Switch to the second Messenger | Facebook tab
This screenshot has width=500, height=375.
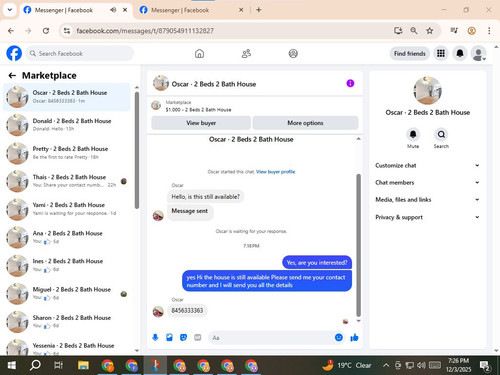192,10
